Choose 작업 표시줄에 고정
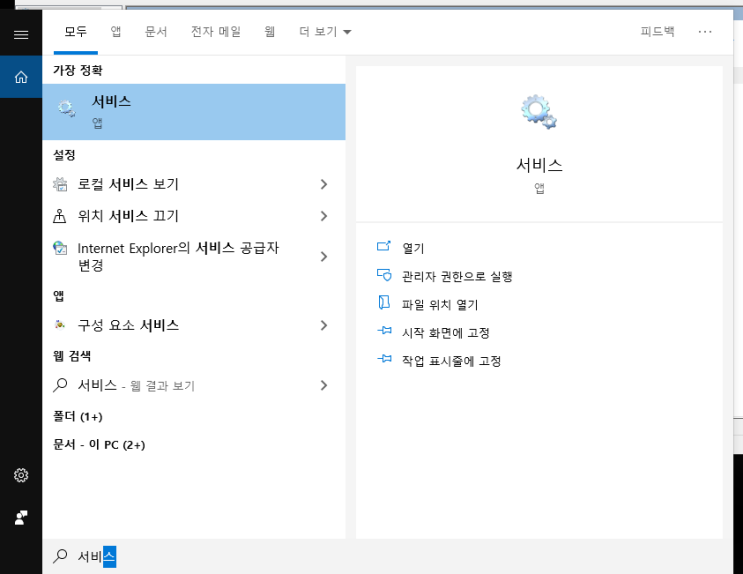 tap(452, 361)
